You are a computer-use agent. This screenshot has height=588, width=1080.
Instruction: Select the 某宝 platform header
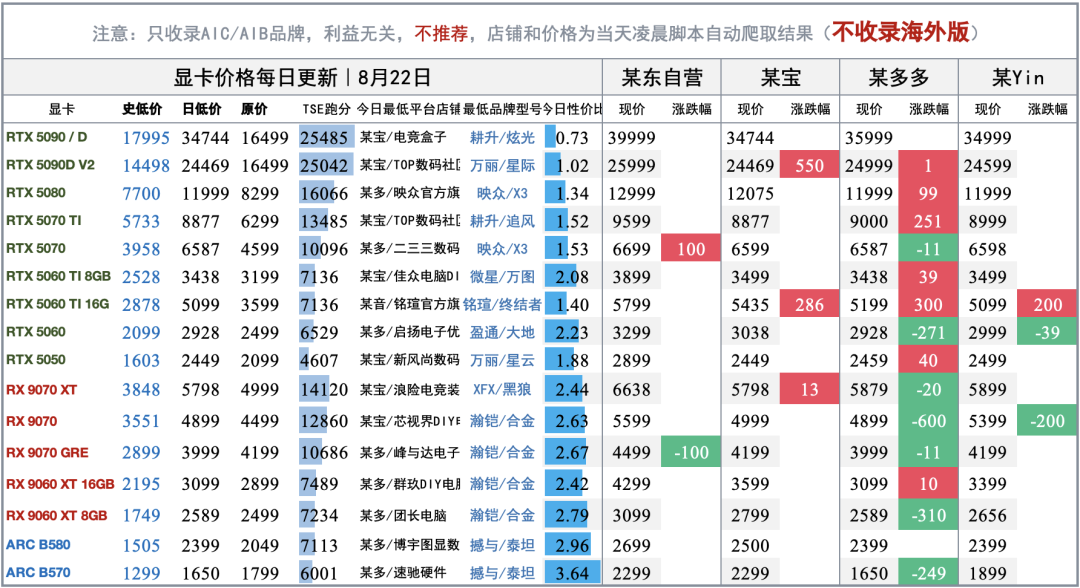780,77
